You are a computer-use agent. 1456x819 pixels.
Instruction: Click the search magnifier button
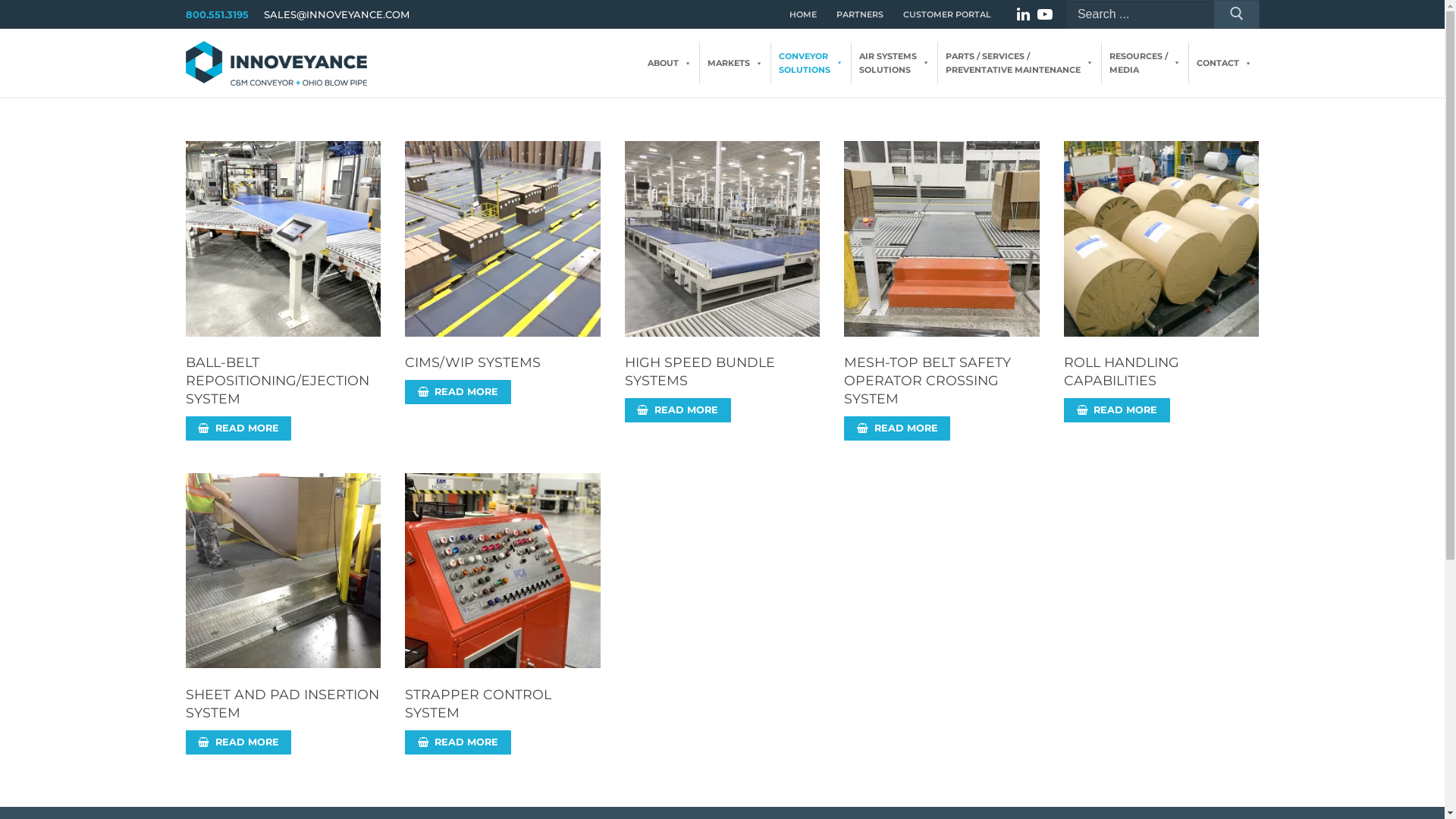(1236, 14)
